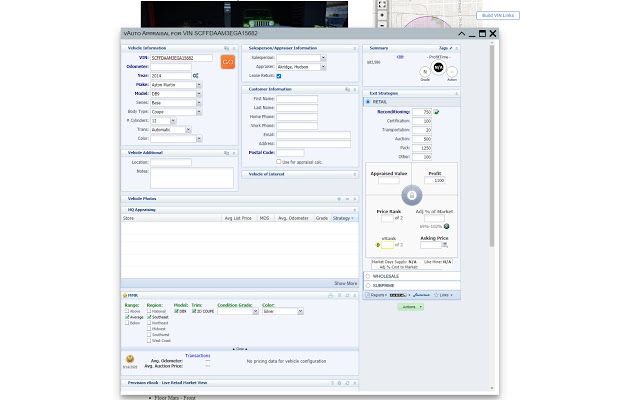640x400 pixels.
Task: Click the lock icon between Appraised Value and Profit
Action: pyautogui.click(x=411, y=195)
